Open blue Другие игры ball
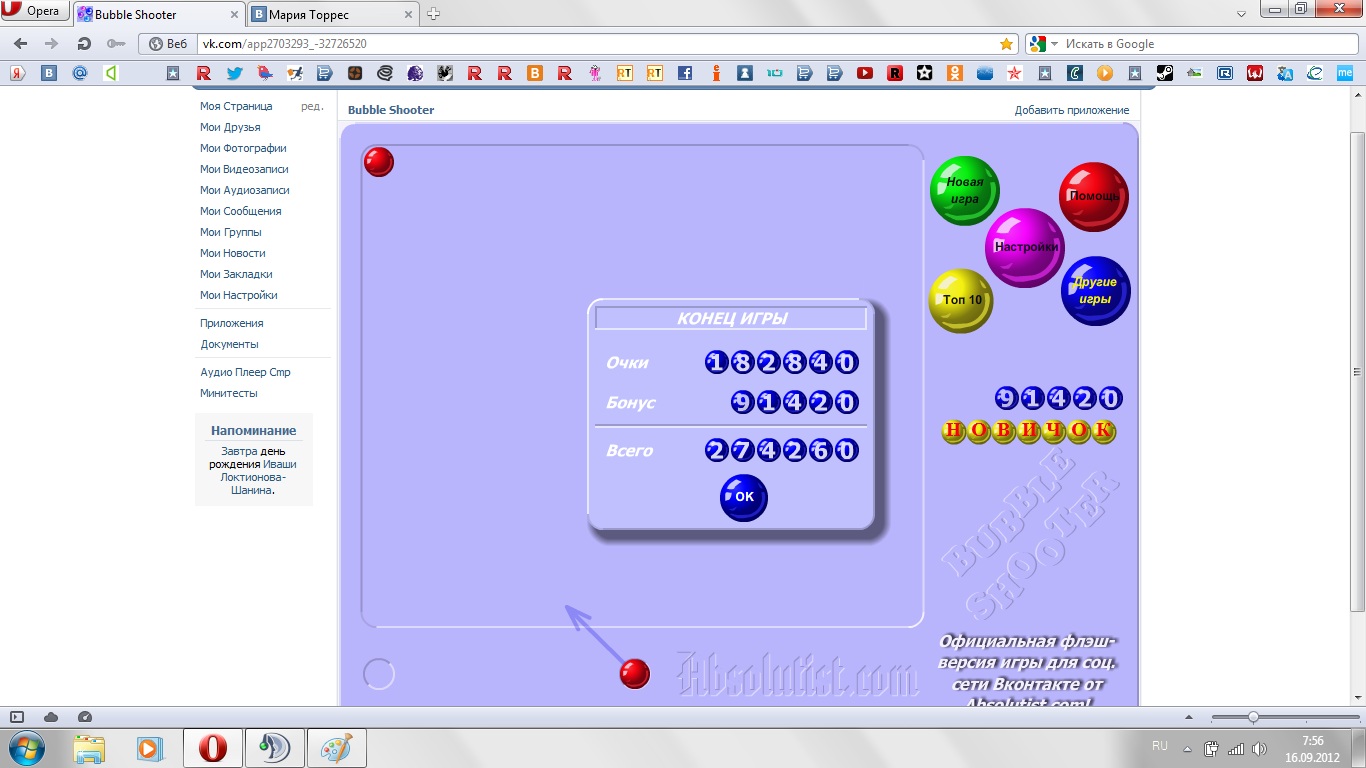Image resolution: width=1366 pixels, height=768 pixels. pyautogui.click(x=1096, y=291)
